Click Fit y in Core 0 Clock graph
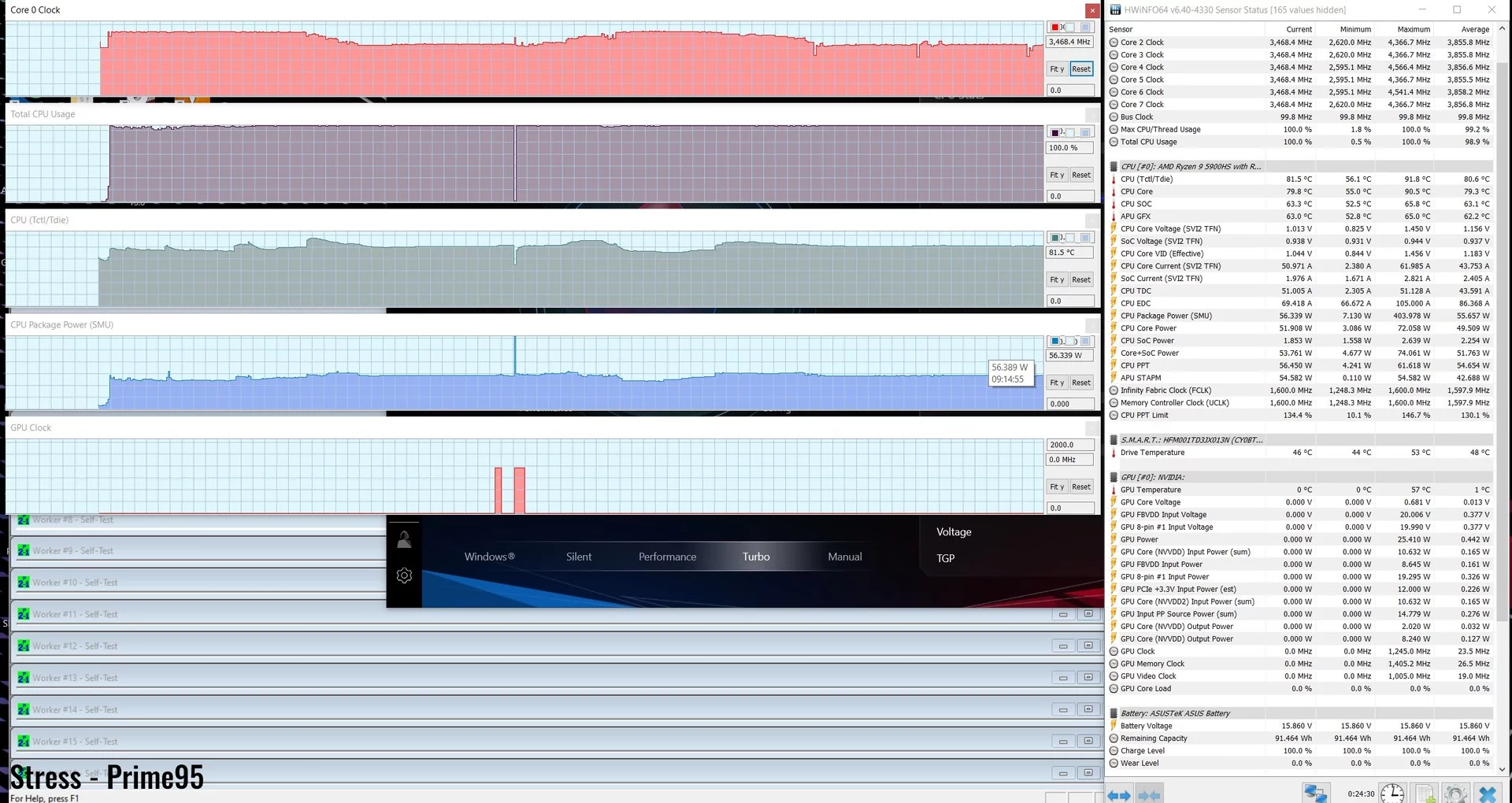Image resolution: width=1512 pixels, height=803 pixels. click(x=1057, y=69)
